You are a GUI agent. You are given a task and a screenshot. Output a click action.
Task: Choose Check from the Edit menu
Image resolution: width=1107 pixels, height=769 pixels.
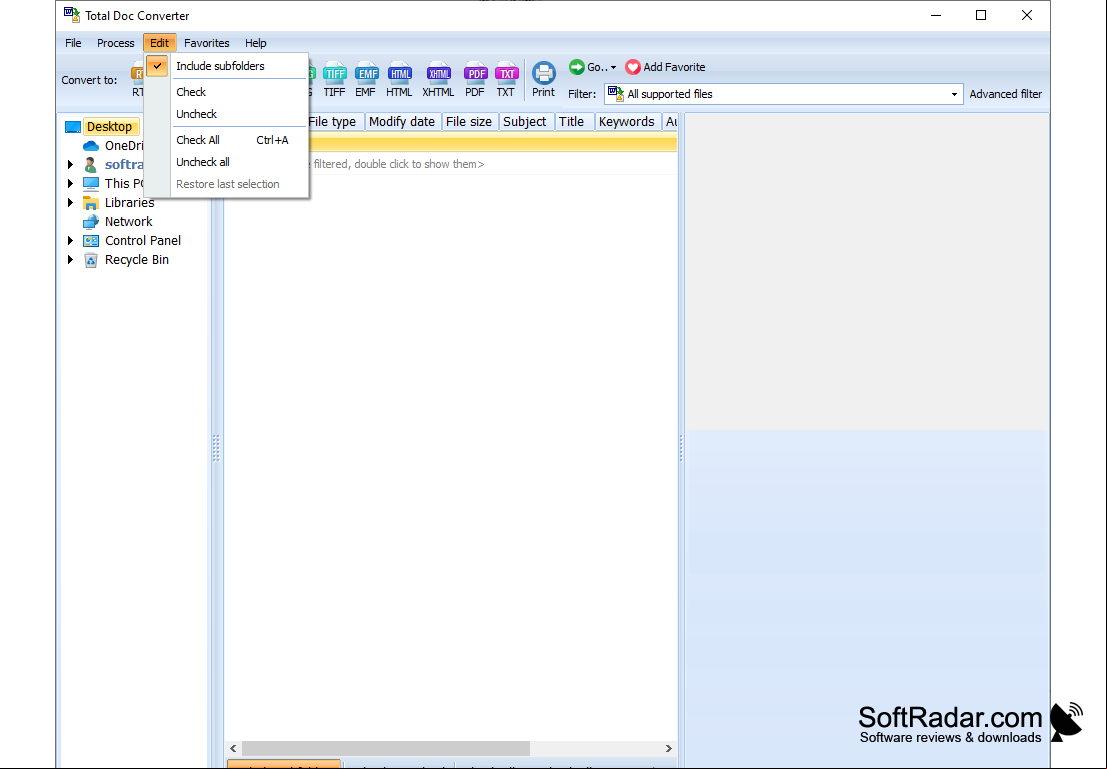pyautogui.click(x=226, y=92)
